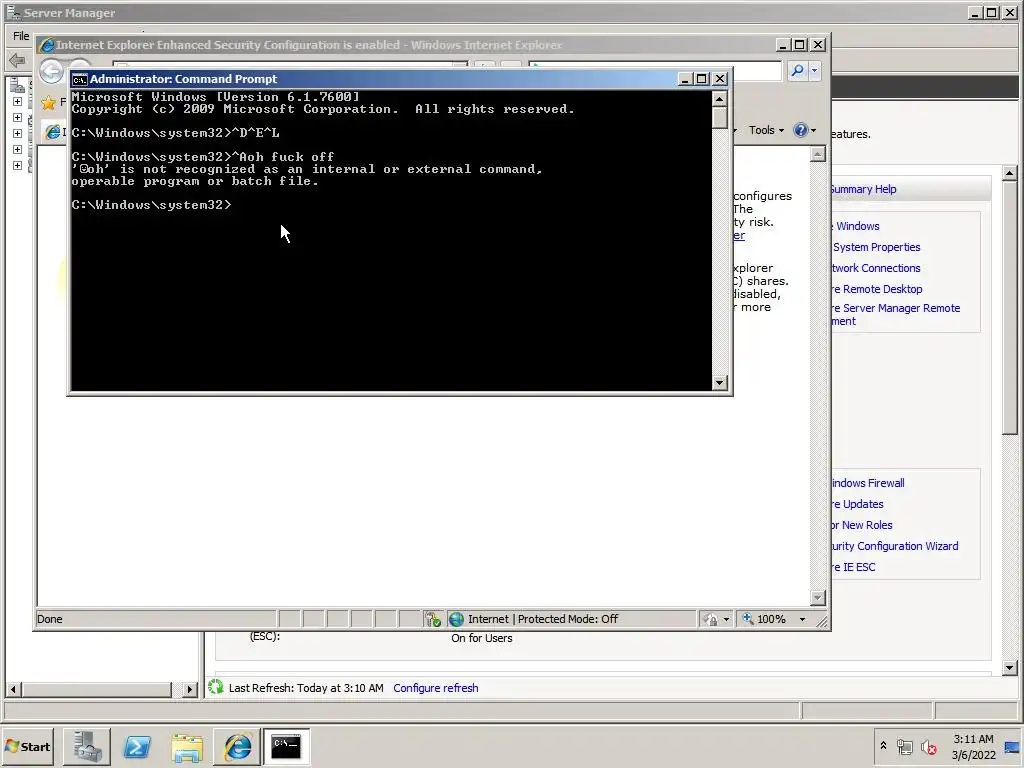1024x768 pixels.
Task: Open the 'Windows Firewall' link
Action: (x=868, y=483)
